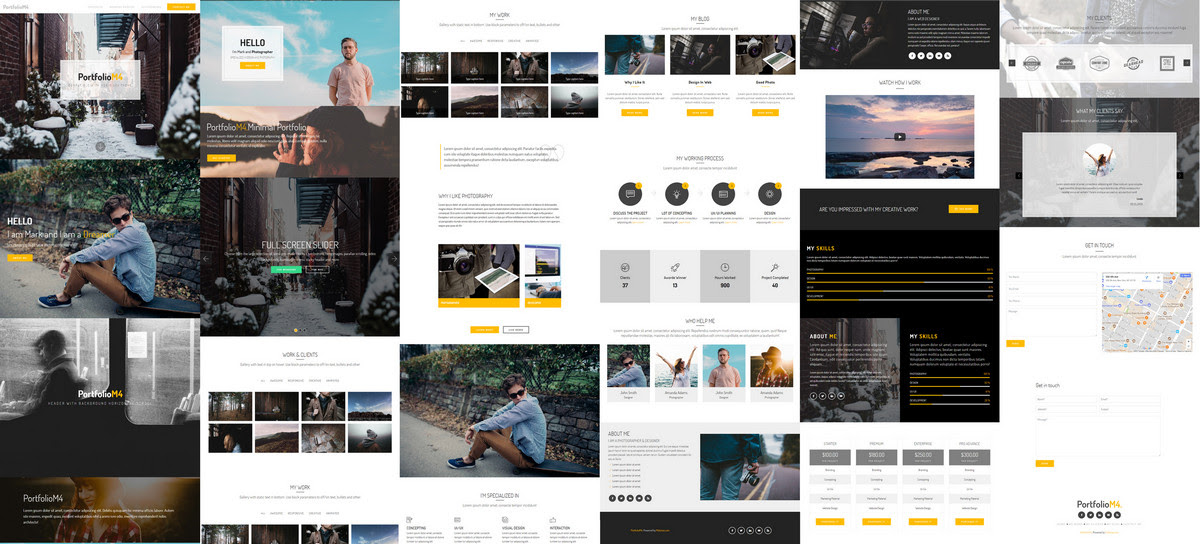Play the Watch How I Work video
The width and height of the screenshot is (1200, 544).
coord(899,137)
